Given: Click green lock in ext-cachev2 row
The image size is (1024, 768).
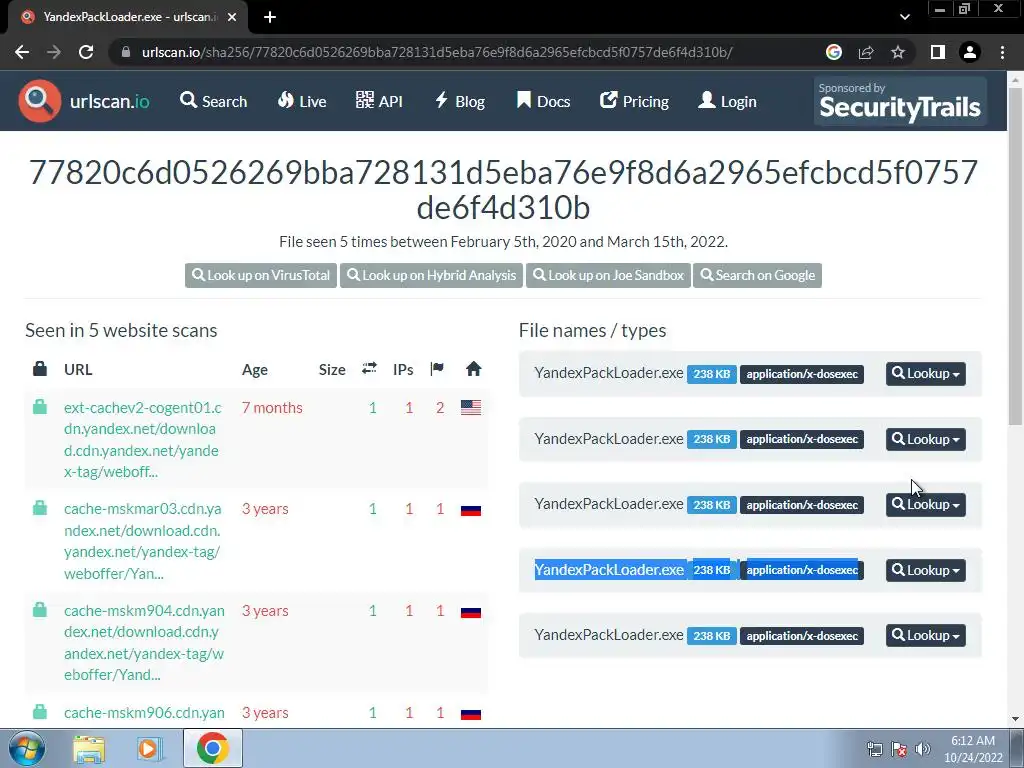Looking at the screenshot, I should pyautogui.click(x=40, y=407).
